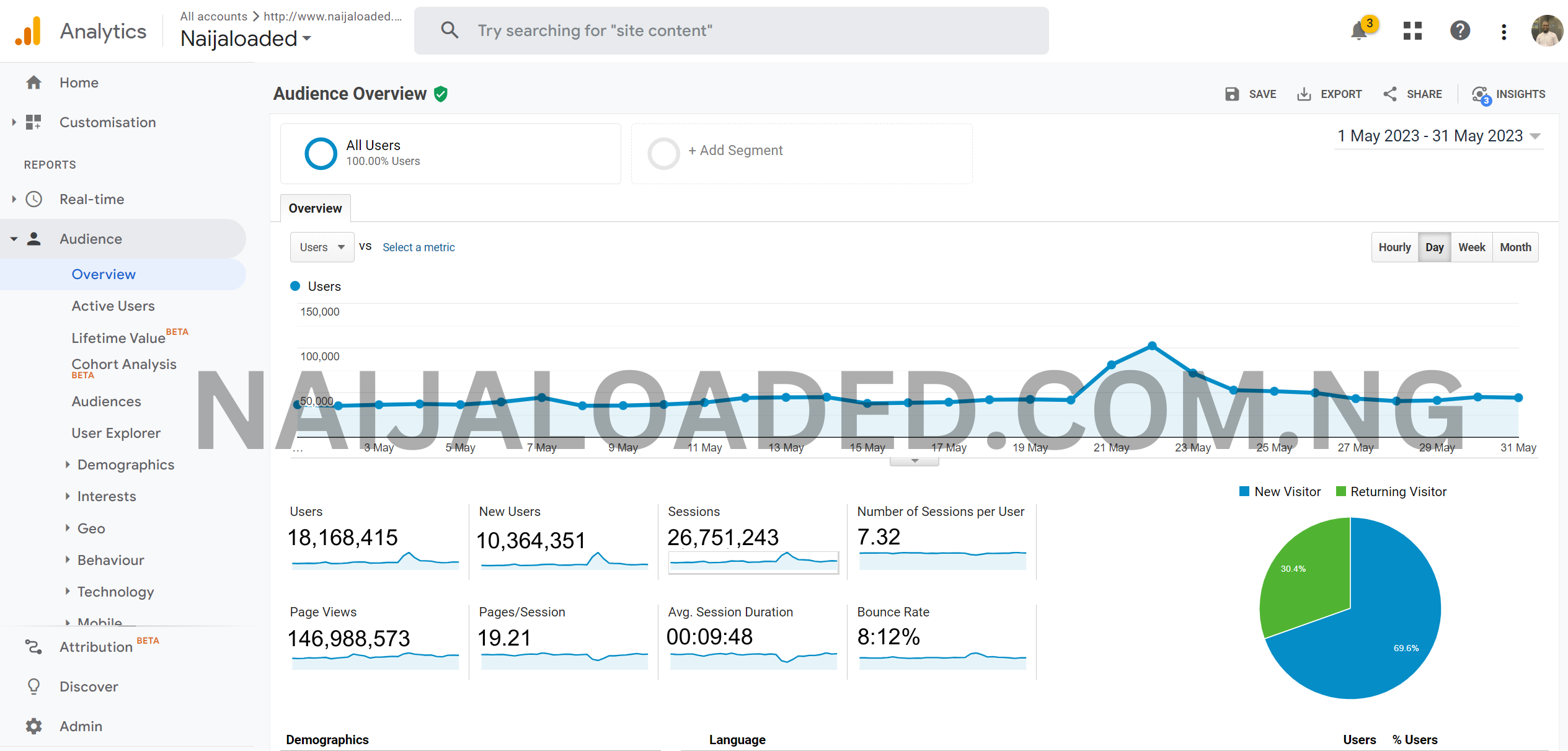
Task: Click the Export report icon
Action: pyautogui.click(x=1304, y=94)
